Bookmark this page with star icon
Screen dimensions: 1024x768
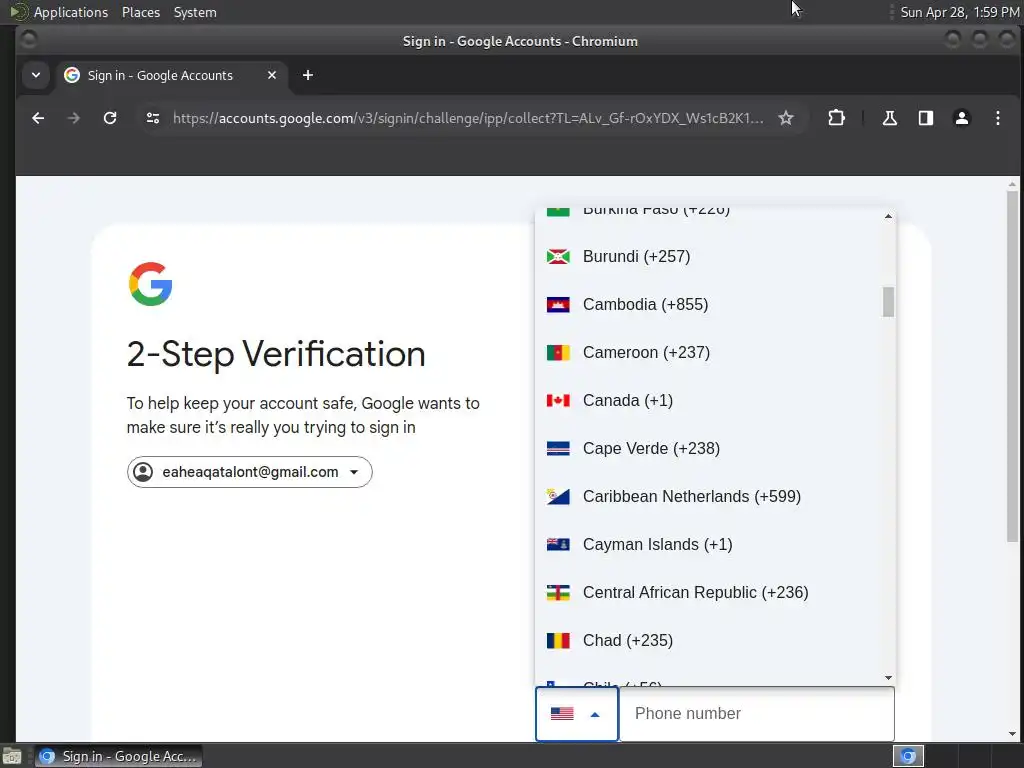[x=786, y=118]
